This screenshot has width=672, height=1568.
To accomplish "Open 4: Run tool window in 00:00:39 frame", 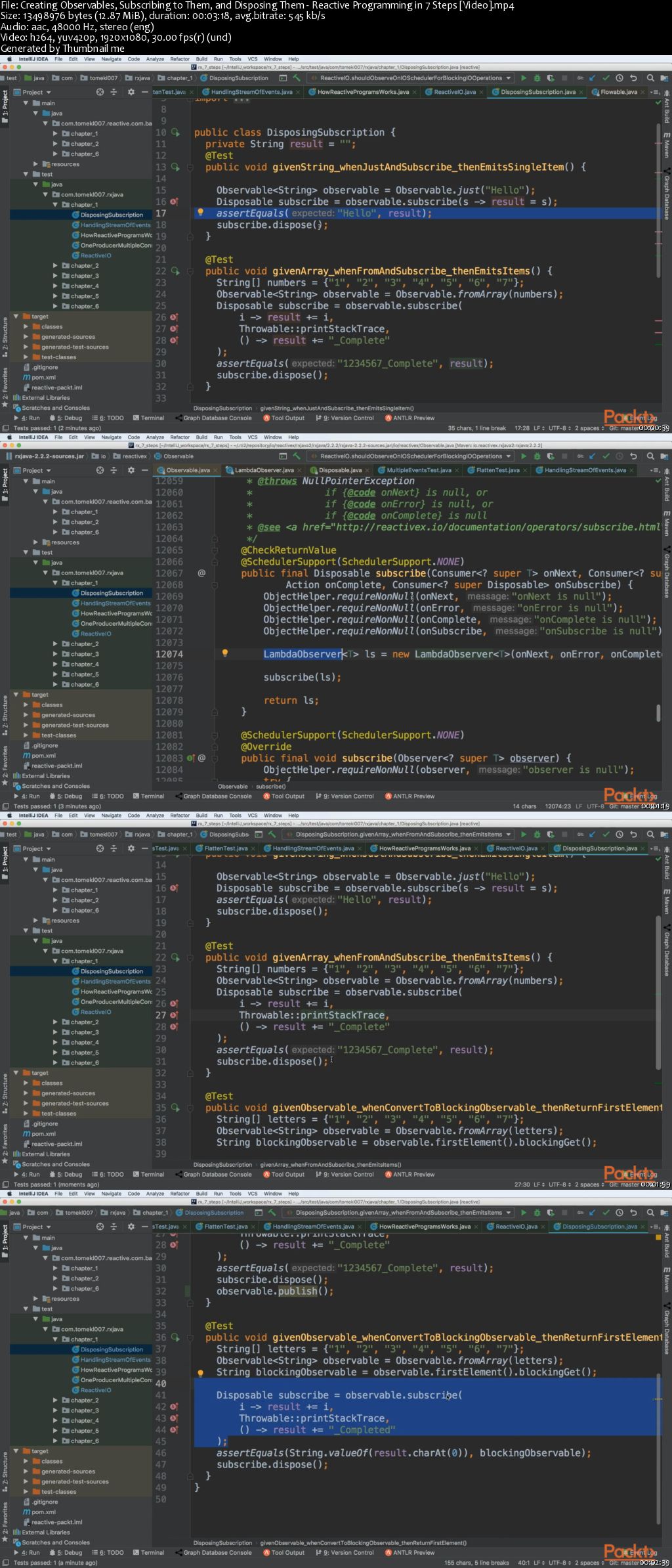I will [27, 418].
